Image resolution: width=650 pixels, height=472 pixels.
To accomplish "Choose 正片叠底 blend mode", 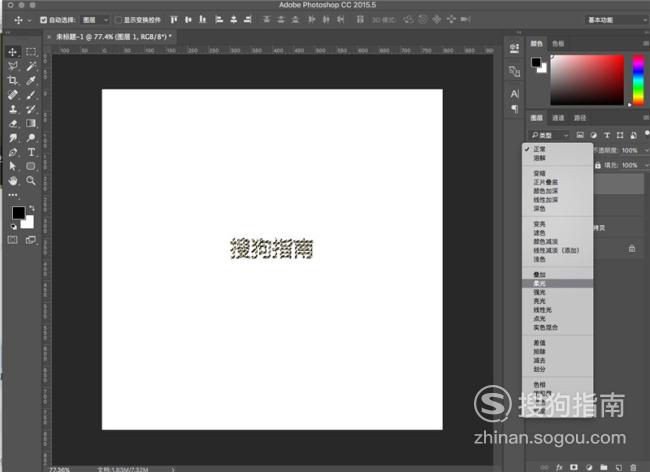I will tap(558, 182).
